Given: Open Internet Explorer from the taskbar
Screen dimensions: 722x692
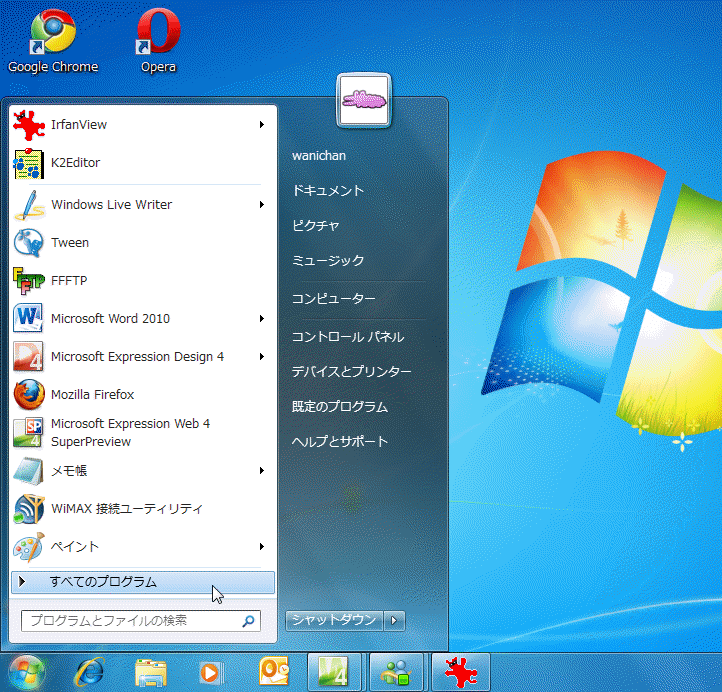Looking at the screenshot, I should 89,673.
